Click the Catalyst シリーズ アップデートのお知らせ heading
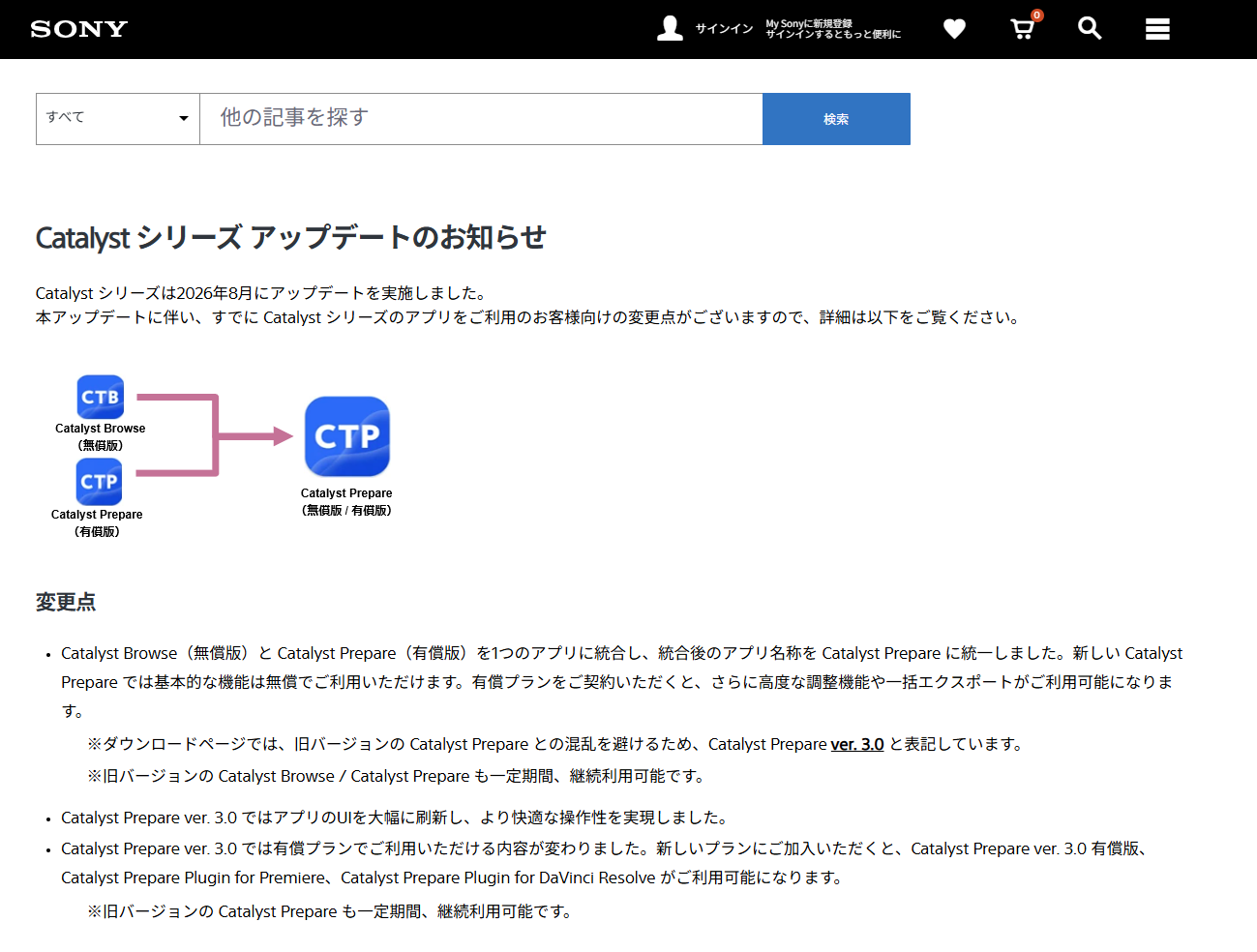Image resolution: width=1257 pixels, height=952 pixels. pos(291,237)
